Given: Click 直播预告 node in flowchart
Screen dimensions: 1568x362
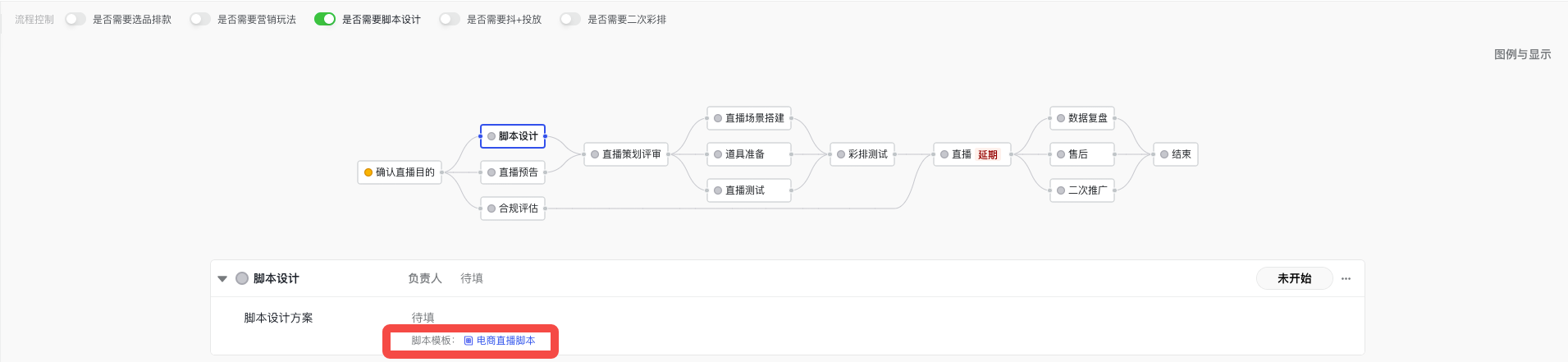Looking at the screenshot, I should 513,172.
